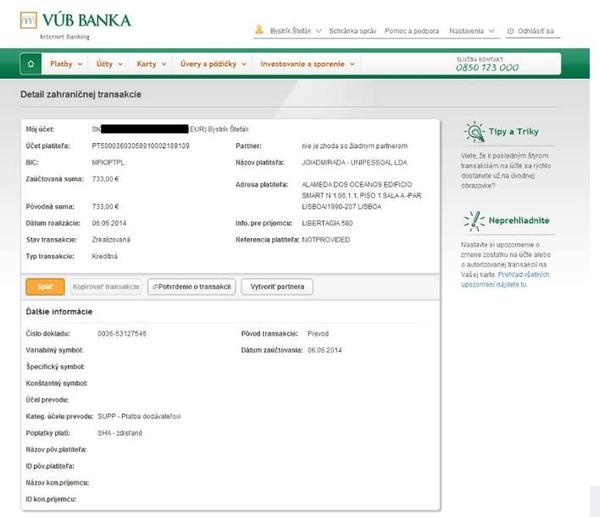This screenshot has width=600, height=517.
Task: Click the power icon next to Odhlásiť sa
Action: (x=511, y=31)
